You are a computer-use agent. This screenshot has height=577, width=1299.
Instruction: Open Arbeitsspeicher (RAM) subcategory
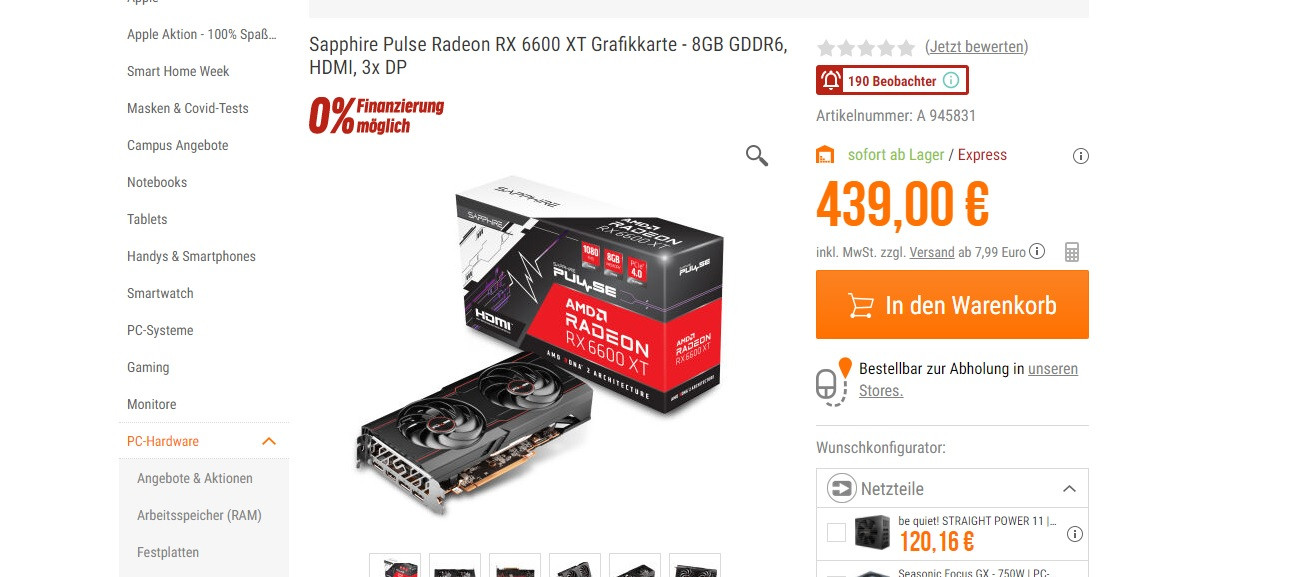point(199,515)
